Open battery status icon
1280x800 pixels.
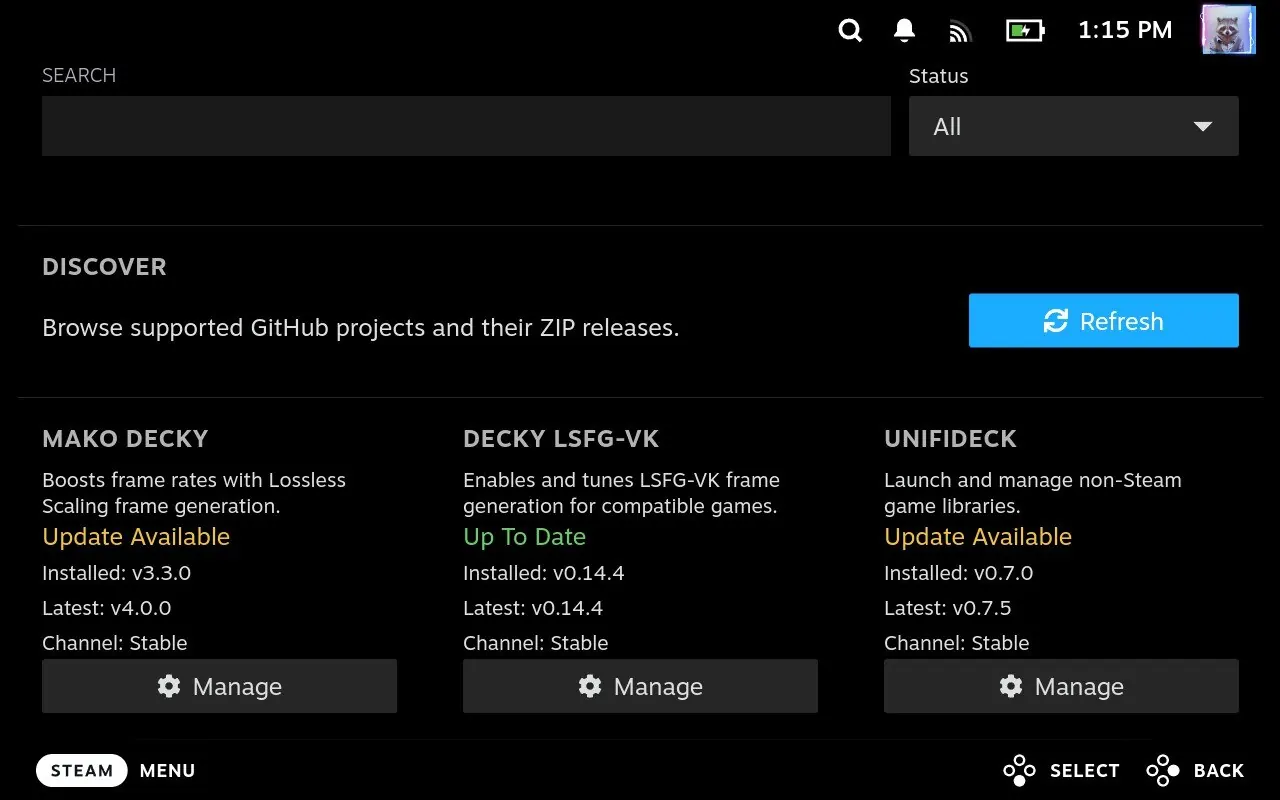[1025, 31]
